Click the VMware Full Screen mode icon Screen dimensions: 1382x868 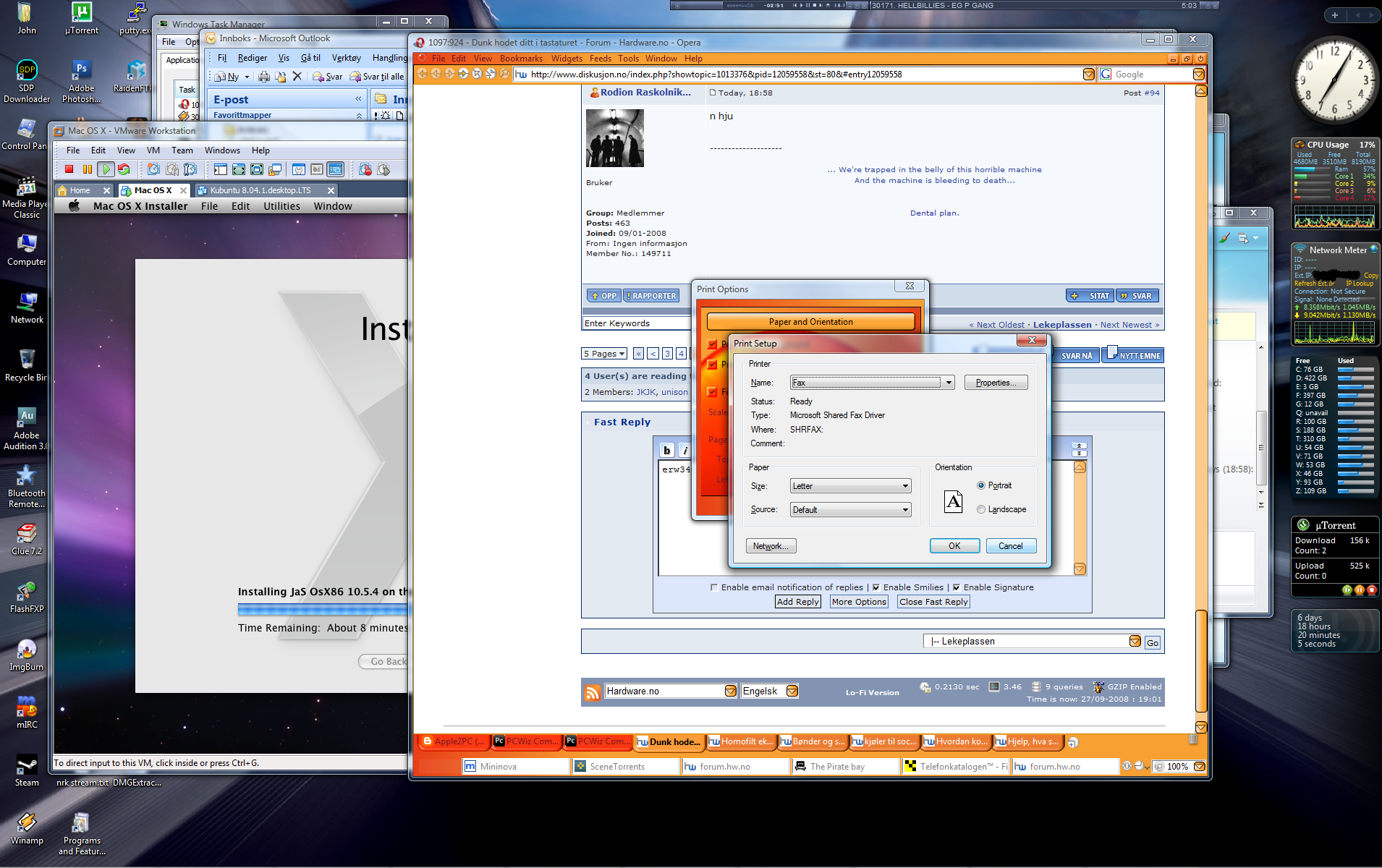pos(257,169)
